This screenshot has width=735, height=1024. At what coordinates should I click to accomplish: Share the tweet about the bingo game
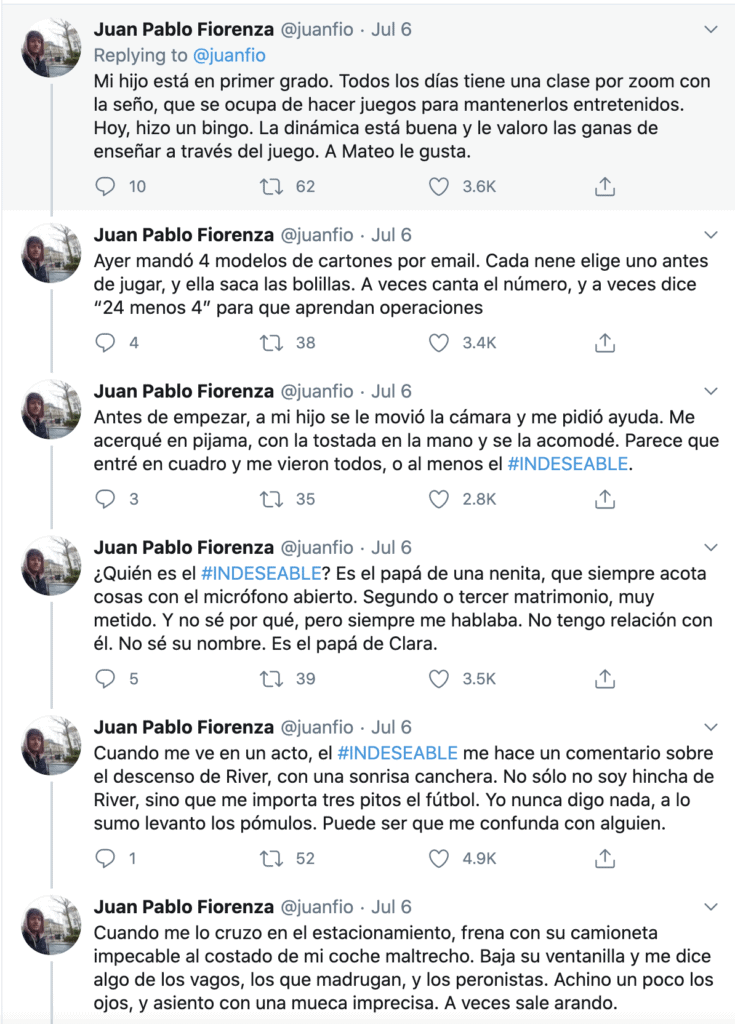tap(604, 186)
